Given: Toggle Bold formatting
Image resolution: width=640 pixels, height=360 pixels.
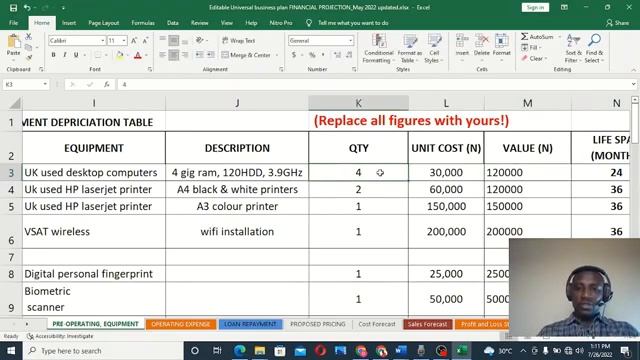Looking at the screenshot, I should [x=53, y=55].
